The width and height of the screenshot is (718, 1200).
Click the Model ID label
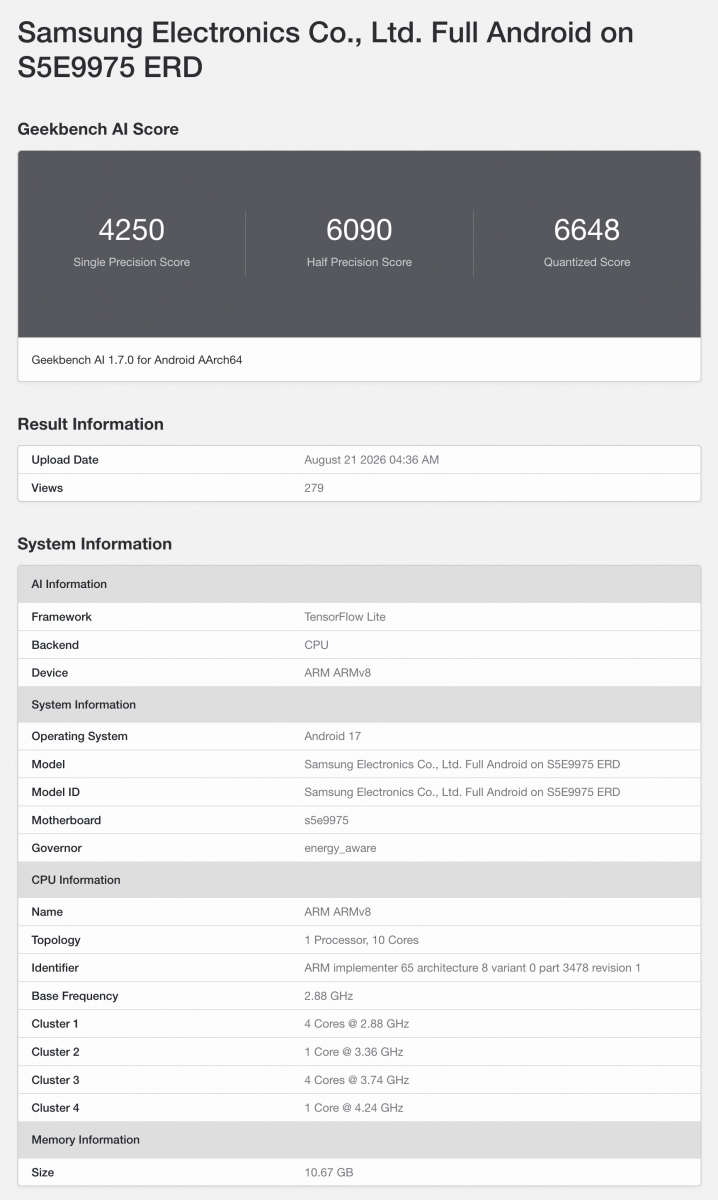coord(55,792)
